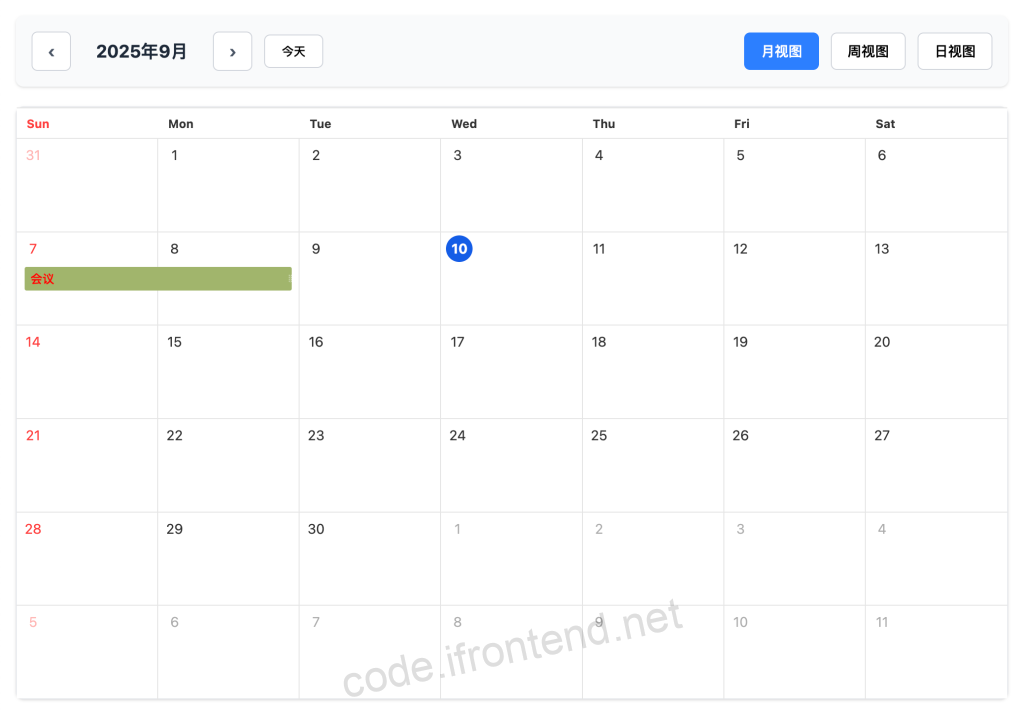1024x719 pixels.
Task: Select the grayed October 1 cell
Action: click(x=511, y=558)
